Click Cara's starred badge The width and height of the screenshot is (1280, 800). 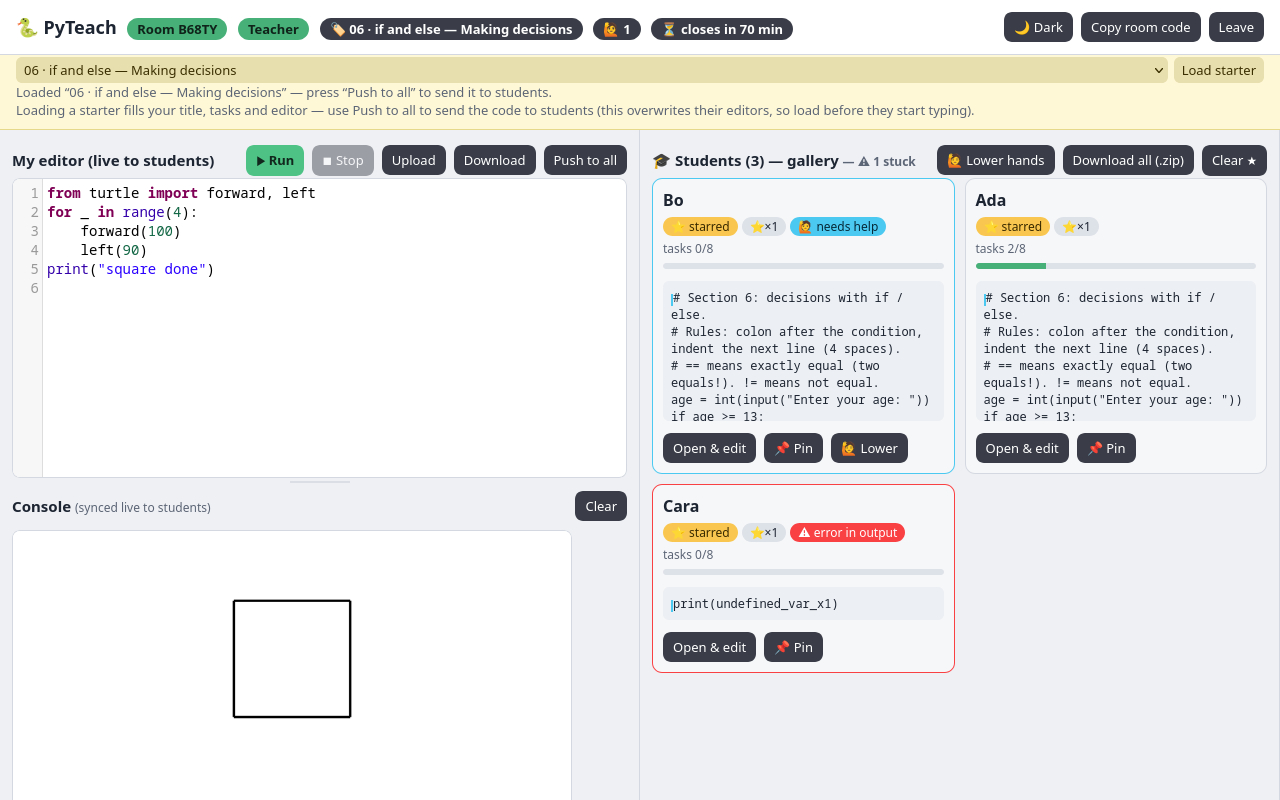point(700,532)
